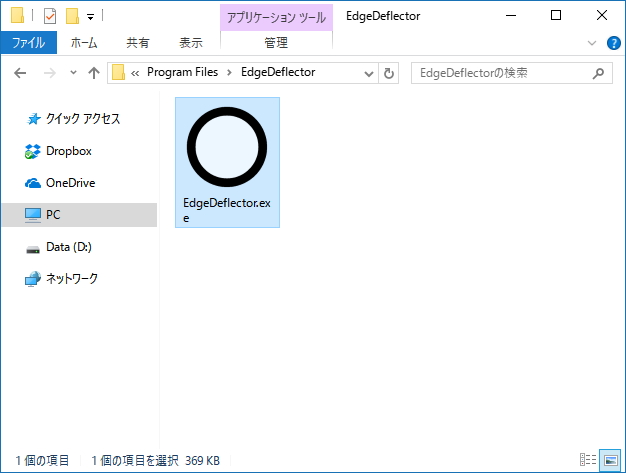Click EdgeDeflector in the address bar
This screenshot has width=626, height=473.
278,72
